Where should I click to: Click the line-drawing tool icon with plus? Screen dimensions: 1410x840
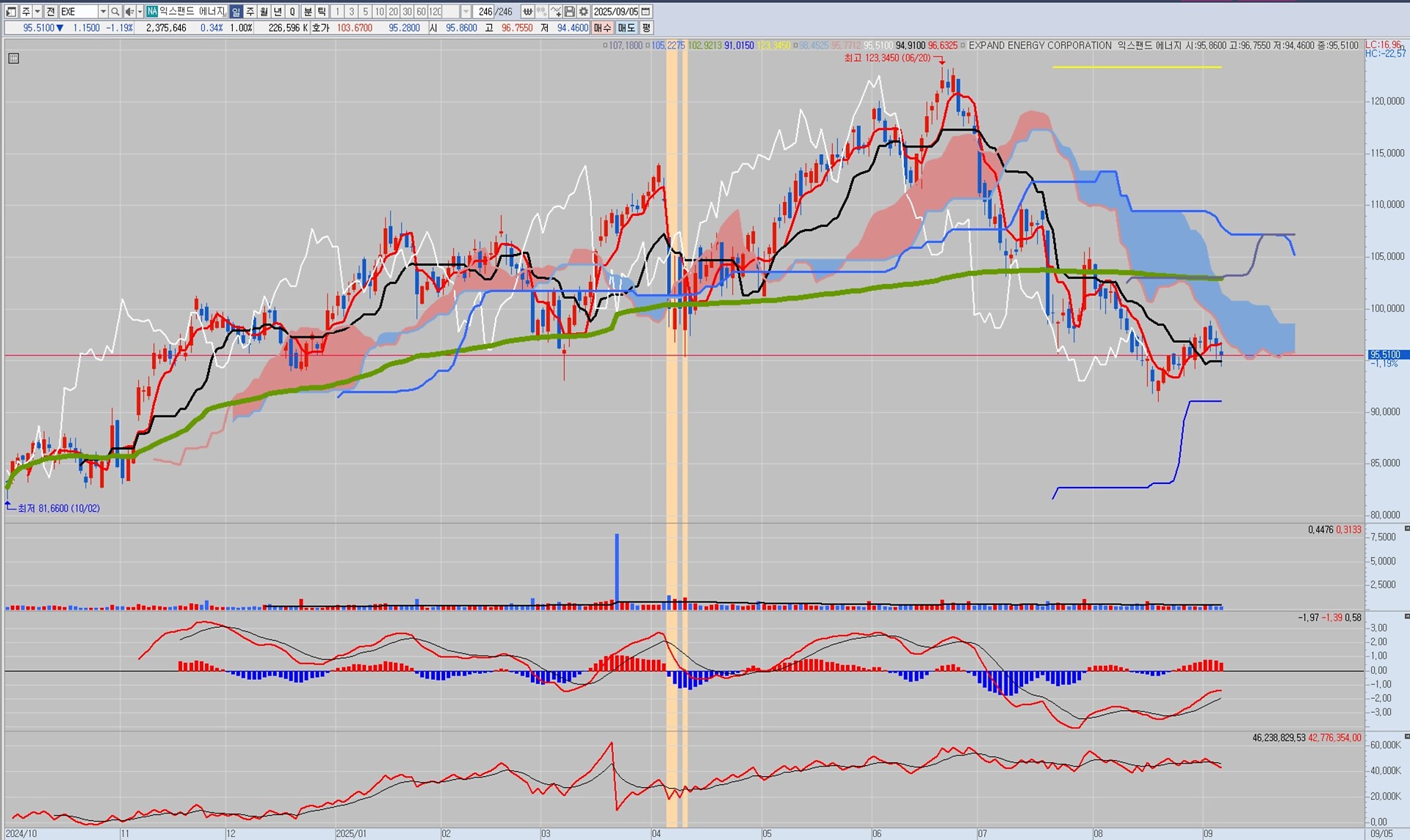click(555, 12)
